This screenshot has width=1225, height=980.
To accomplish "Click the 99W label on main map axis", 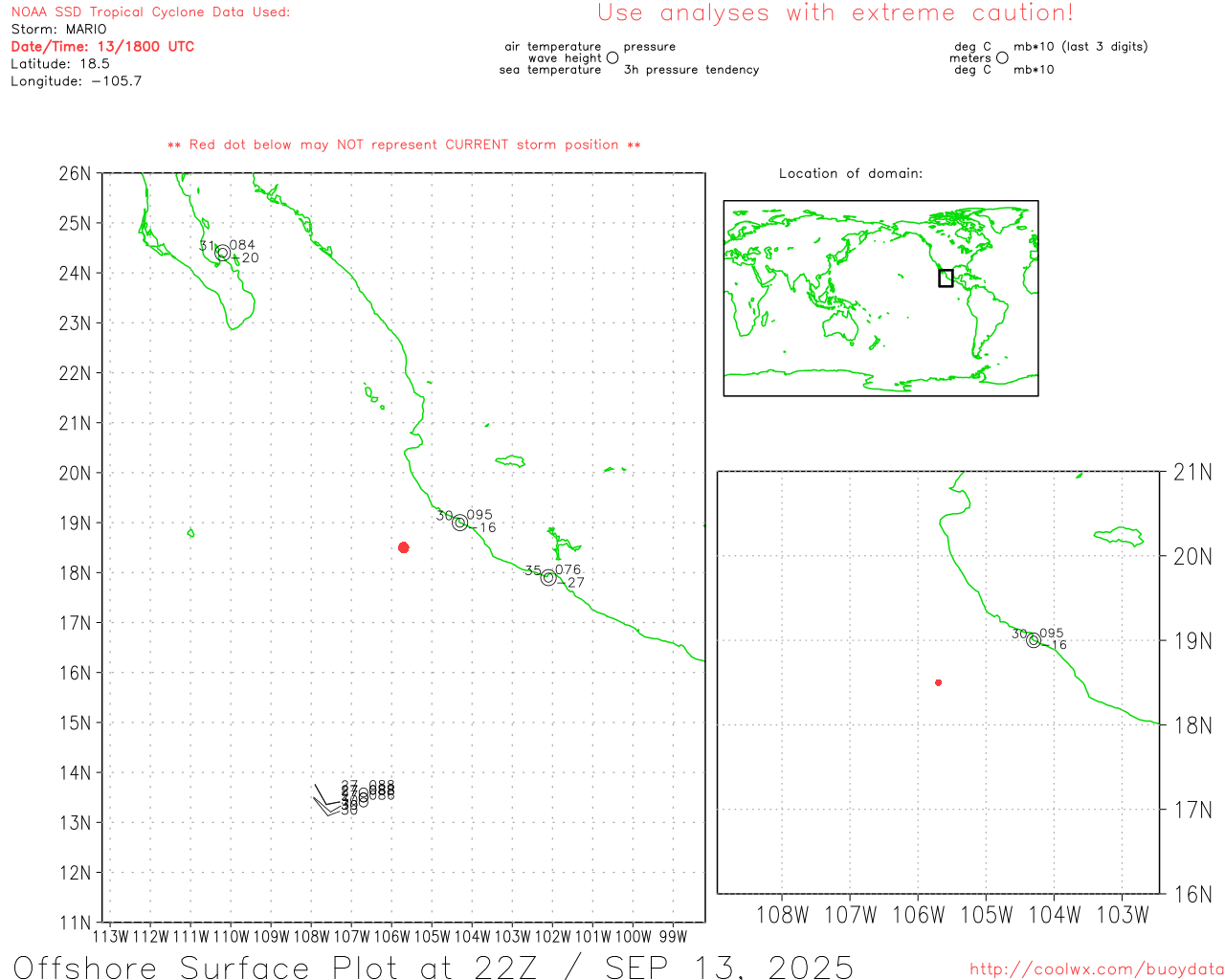I will click(673, 937).
